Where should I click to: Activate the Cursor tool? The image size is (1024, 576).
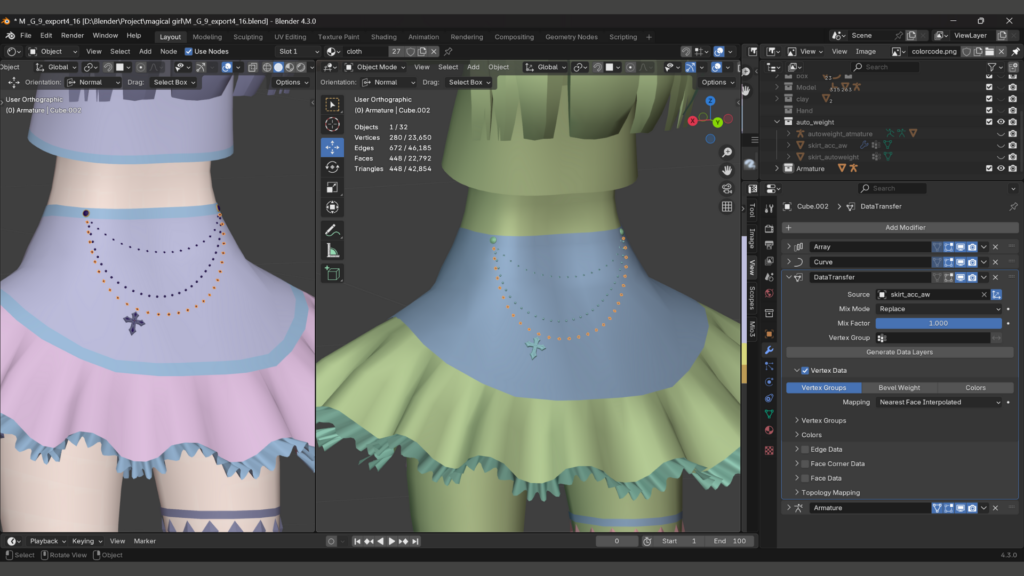[x=332, y=124]
